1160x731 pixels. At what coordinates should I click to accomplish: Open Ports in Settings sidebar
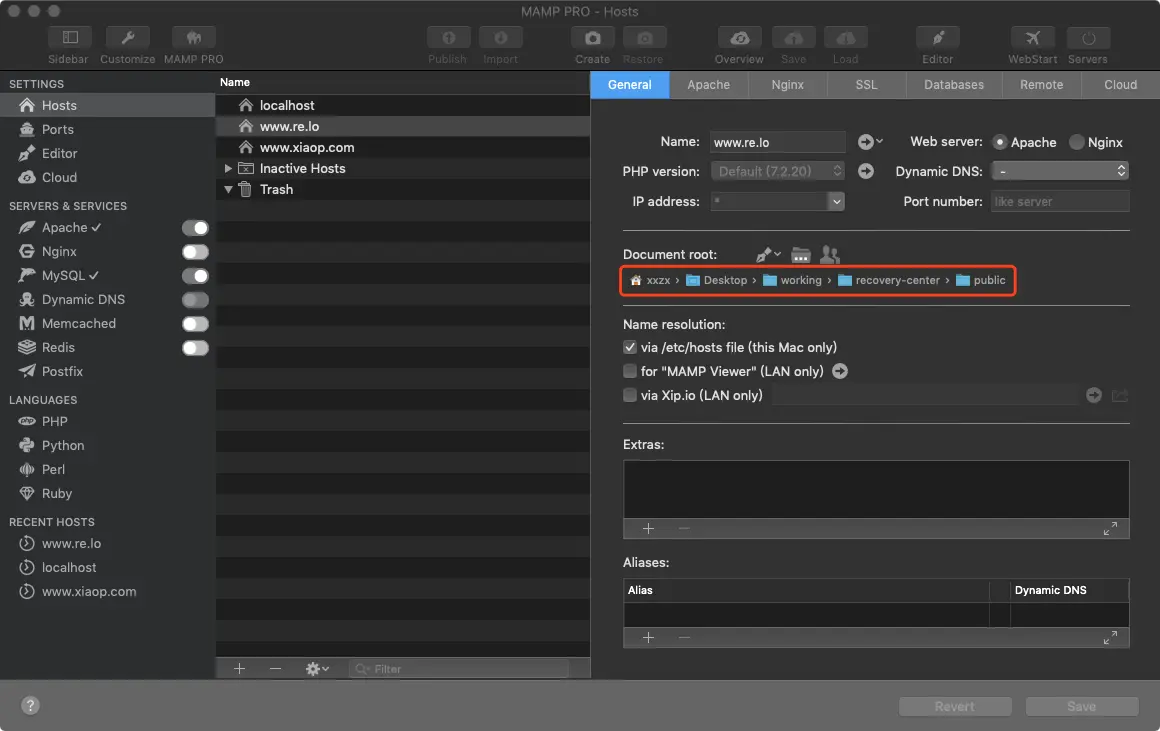tap(107, 129)
